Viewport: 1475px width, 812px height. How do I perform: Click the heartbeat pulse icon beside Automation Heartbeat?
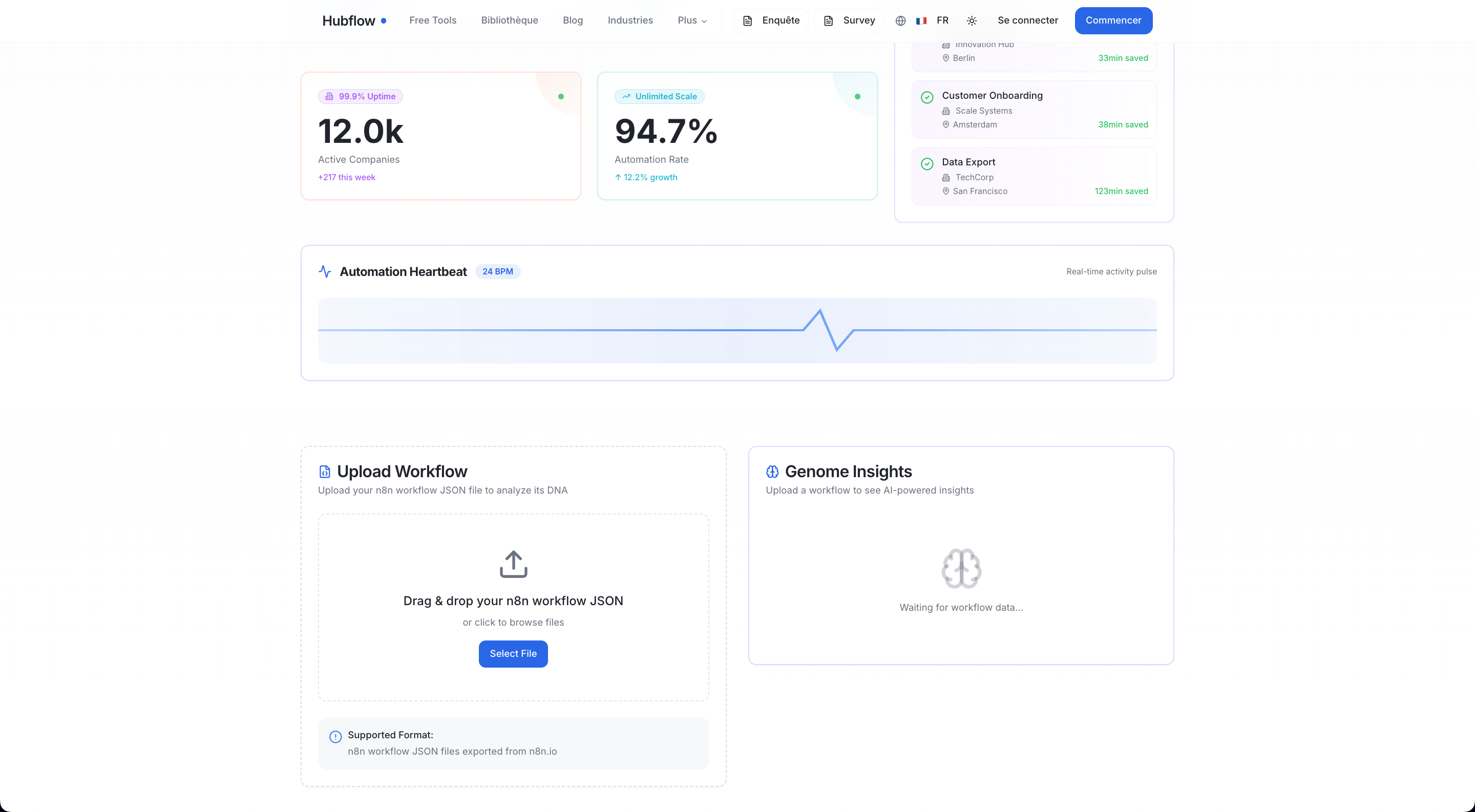point(325,271)
